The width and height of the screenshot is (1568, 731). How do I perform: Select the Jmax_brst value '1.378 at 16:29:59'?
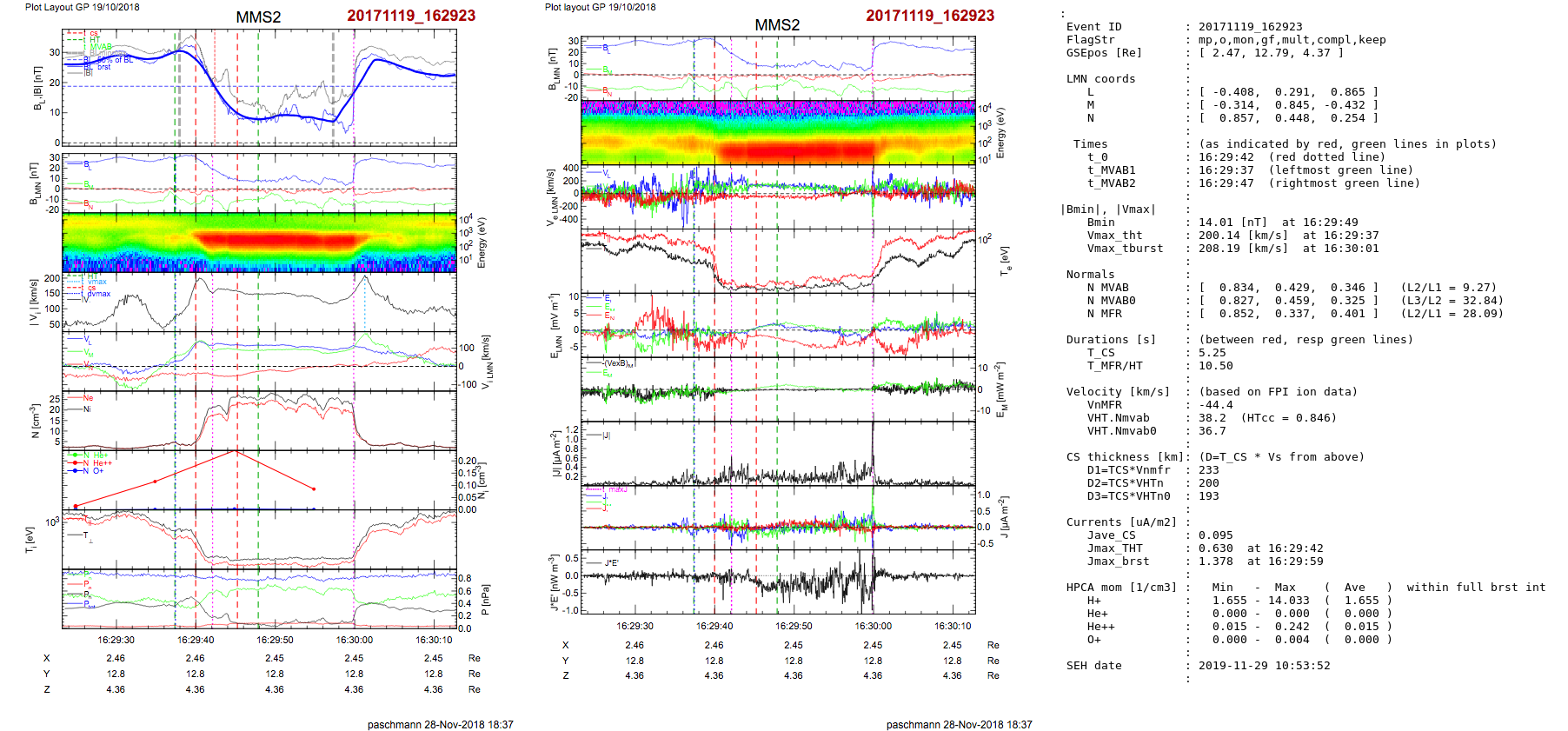(1260, 562)
